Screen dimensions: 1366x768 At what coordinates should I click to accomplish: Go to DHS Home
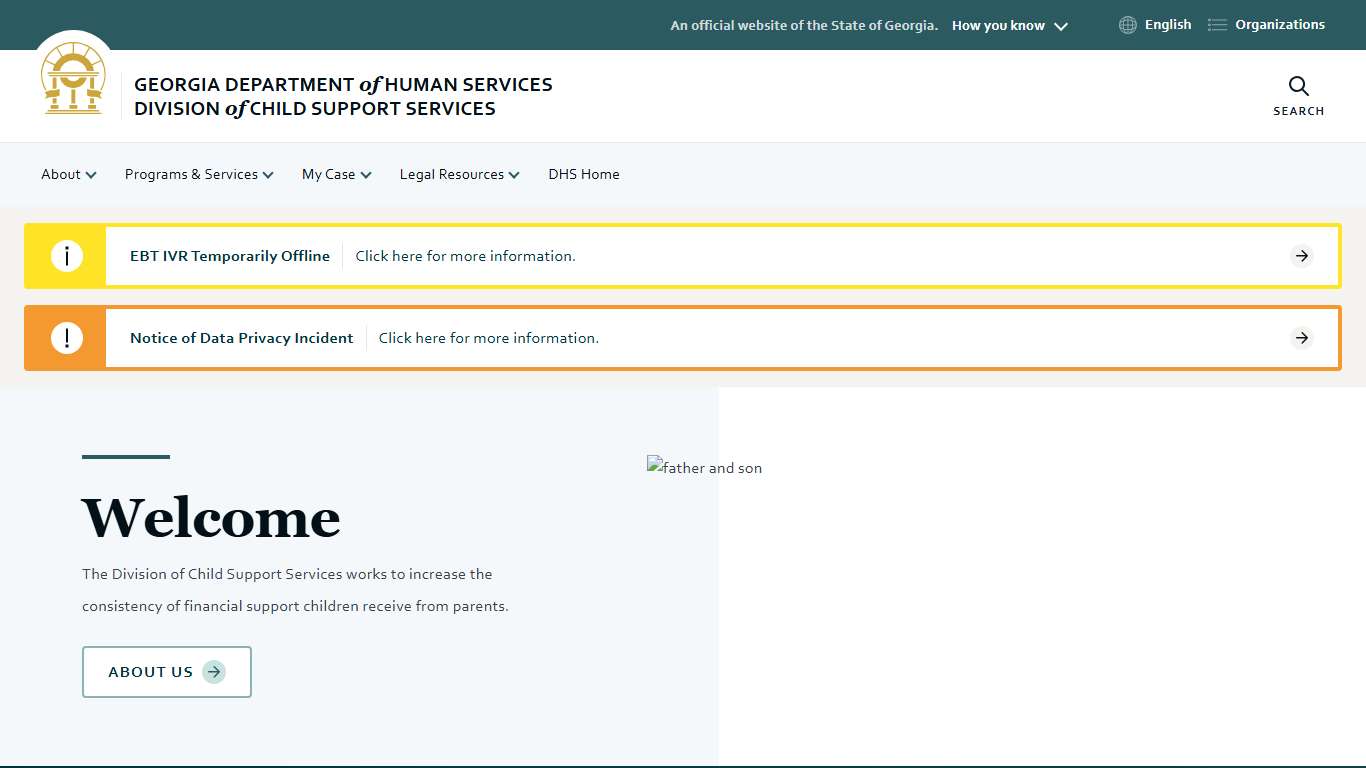tap(583, 174)
